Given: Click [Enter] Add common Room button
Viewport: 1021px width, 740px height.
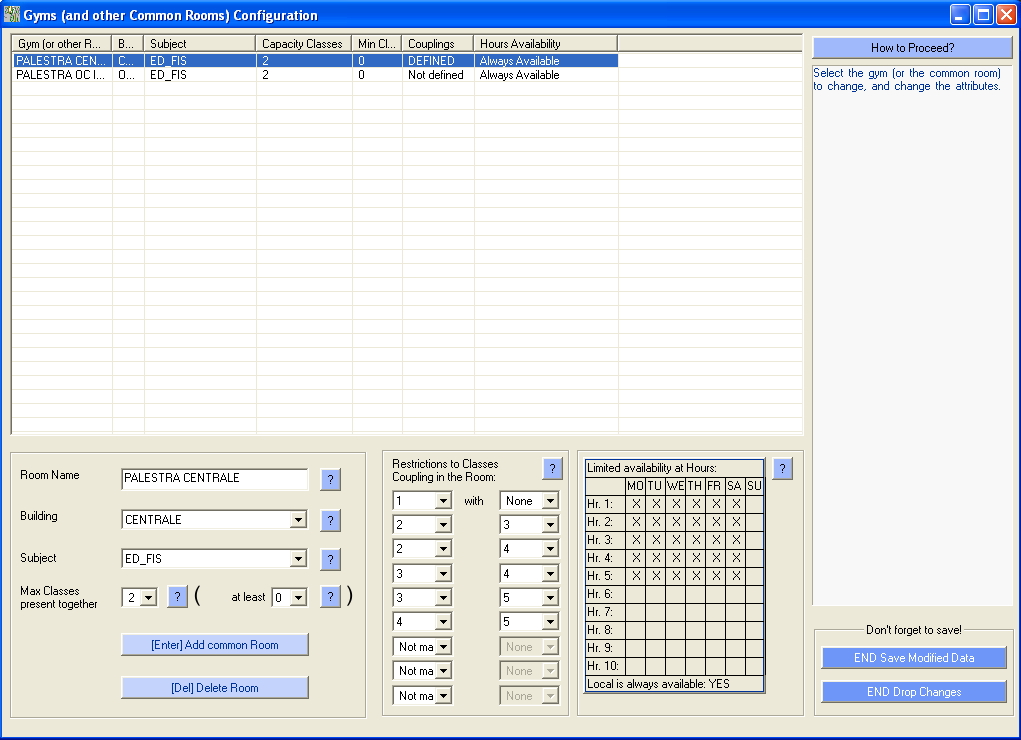Looking at the screenshot, I should coord(215,645).
